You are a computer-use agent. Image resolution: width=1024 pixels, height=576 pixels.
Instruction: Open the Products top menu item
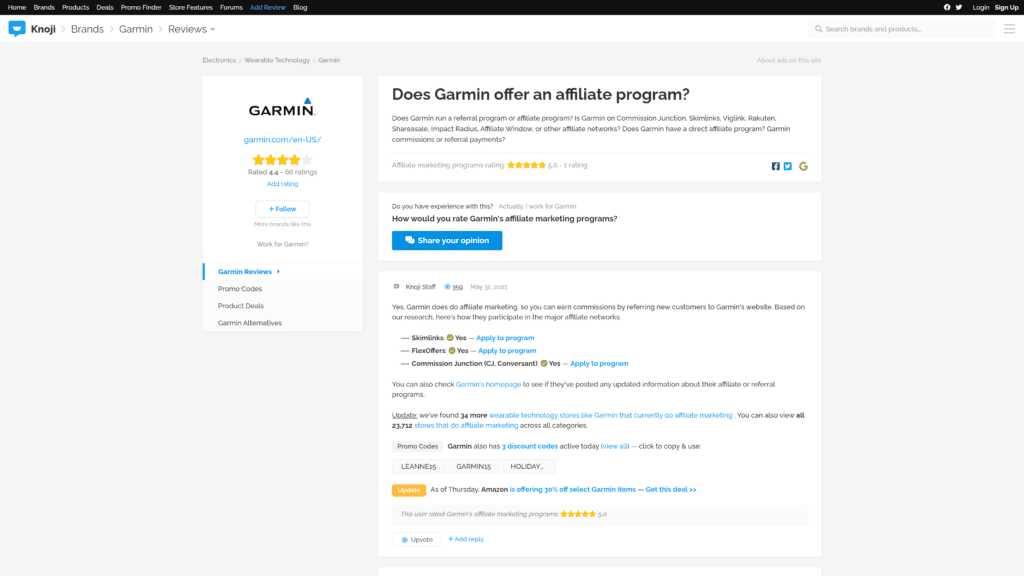76,7
